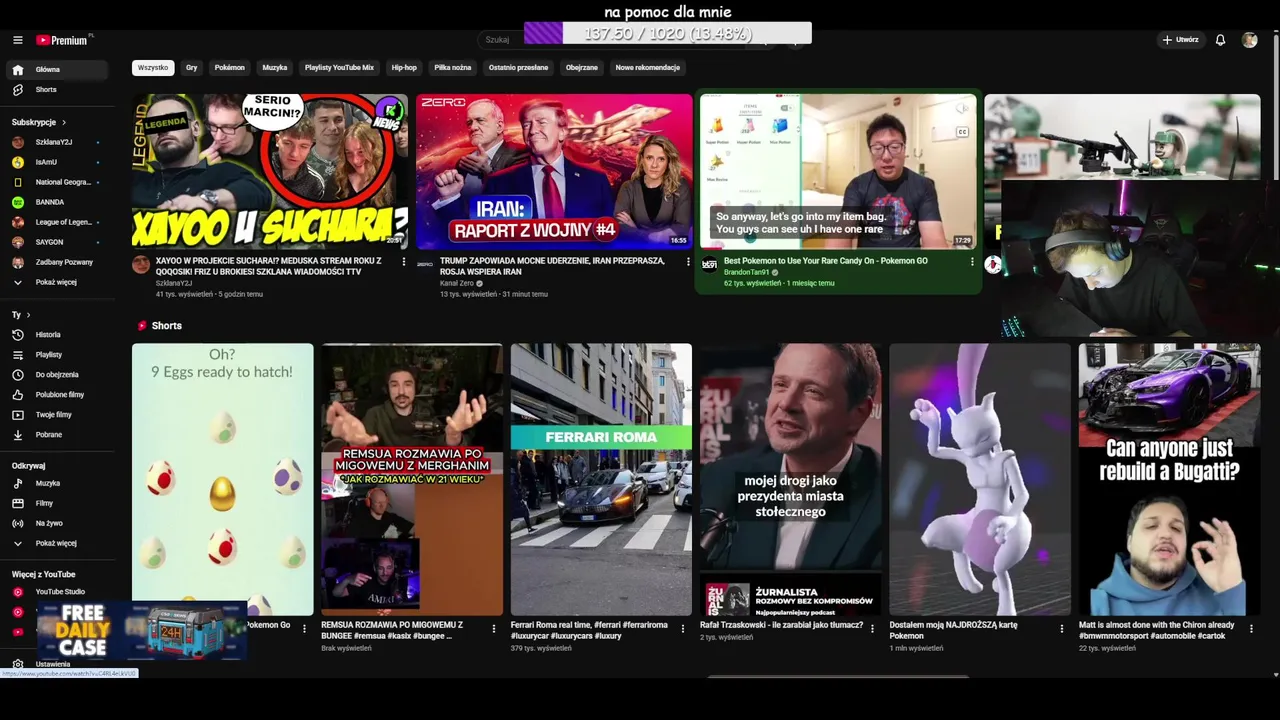The image size is (1280, 720).
Task: Open options menu for XAYOO video
Action: pyautogui.click(x=404, y=262)
